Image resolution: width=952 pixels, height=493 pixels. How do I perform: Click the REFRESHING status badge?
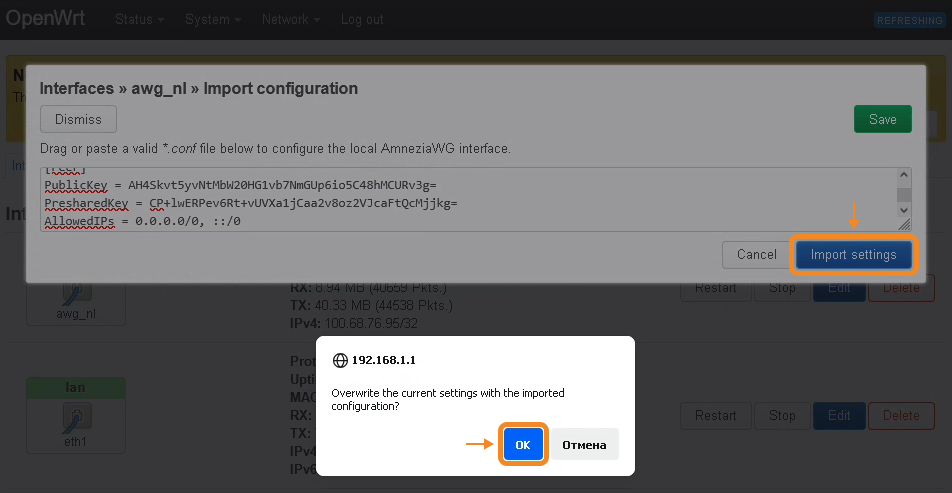tap(908, 21)
